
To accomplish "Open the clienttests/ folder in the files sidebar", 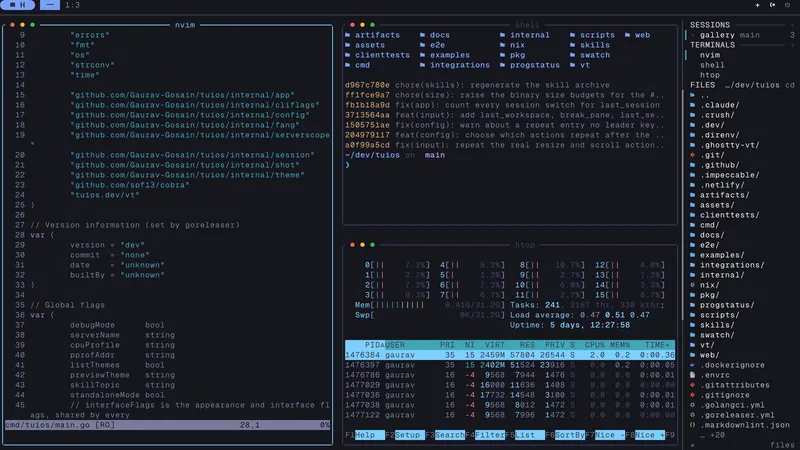I will [729, 215].
